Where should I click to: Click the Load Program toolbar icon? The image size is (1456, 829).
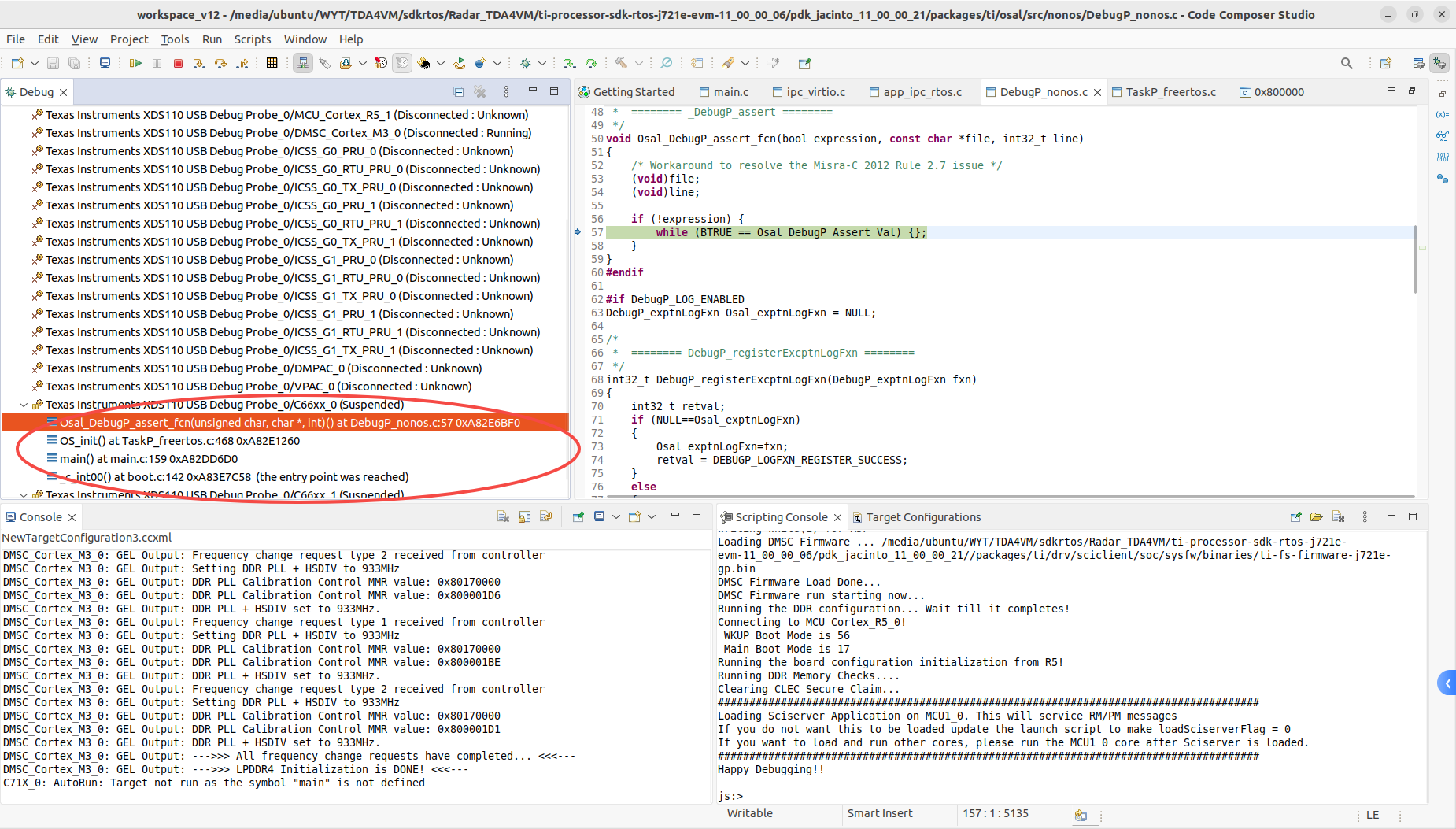tap(345, 63)
